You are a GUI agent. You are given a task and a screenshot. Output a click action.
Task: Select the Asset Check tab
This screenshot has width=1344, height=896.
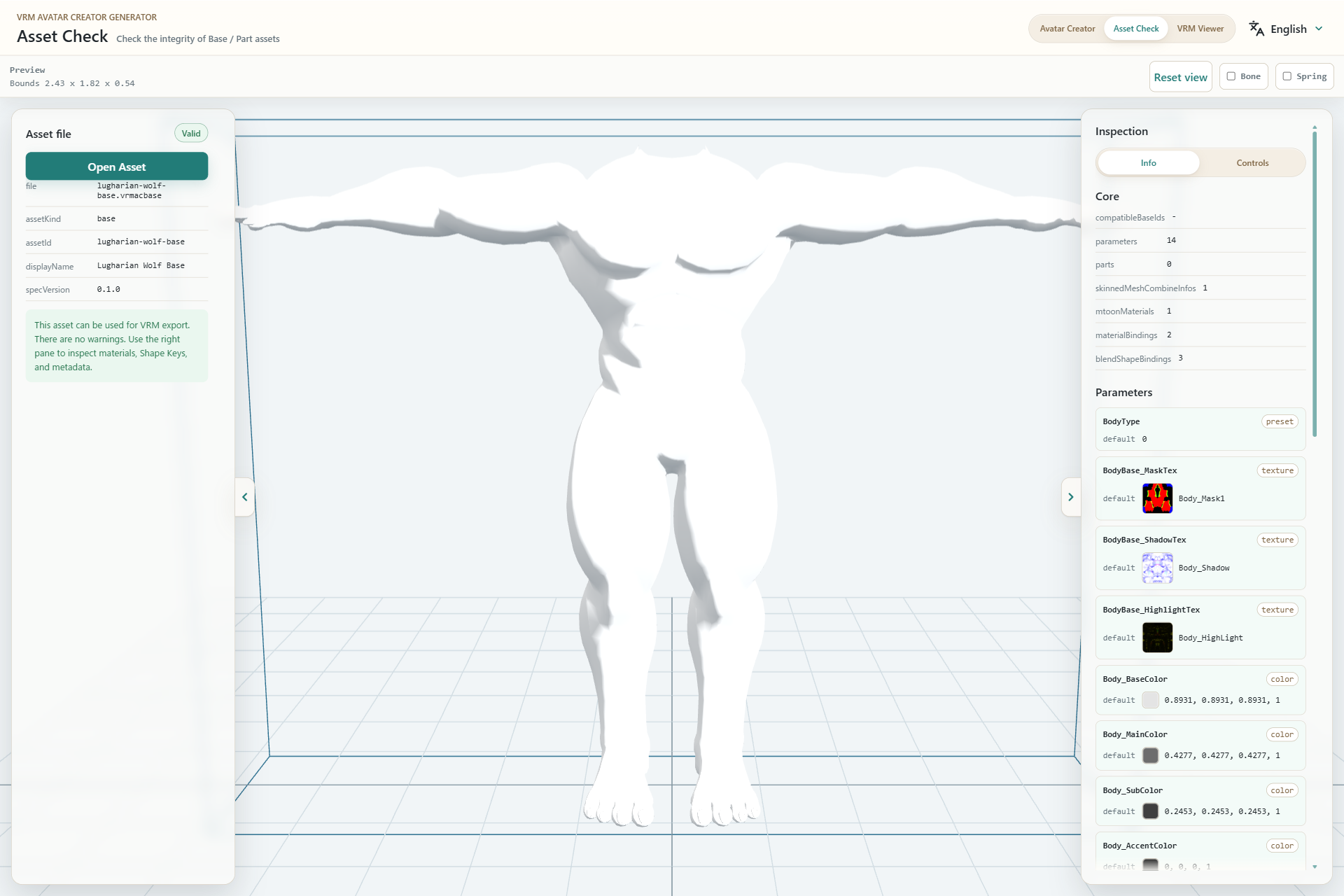click(1135, 29)
